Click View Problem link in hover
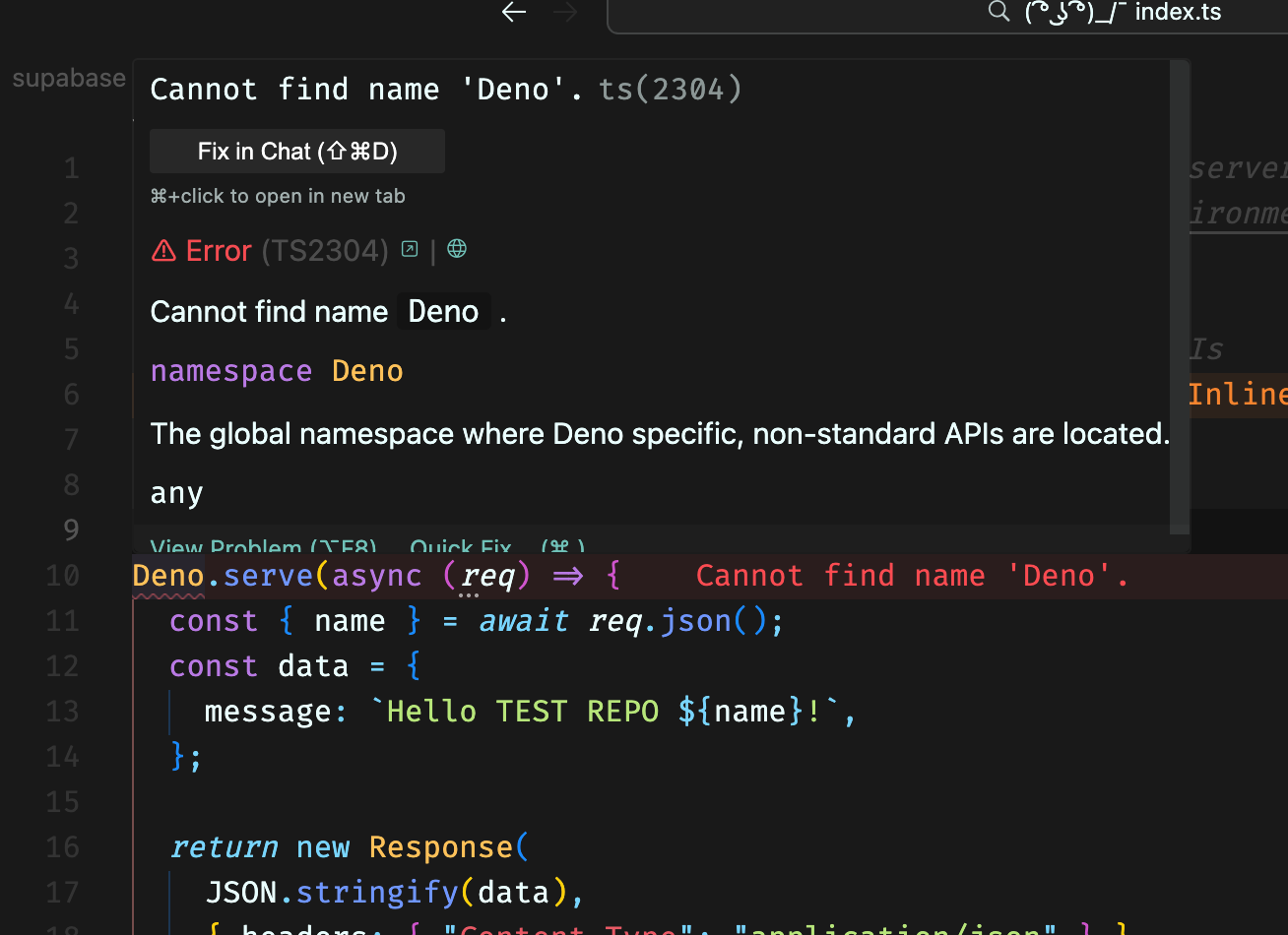This screenshot has height=935, width=1288. click(263, 547)
